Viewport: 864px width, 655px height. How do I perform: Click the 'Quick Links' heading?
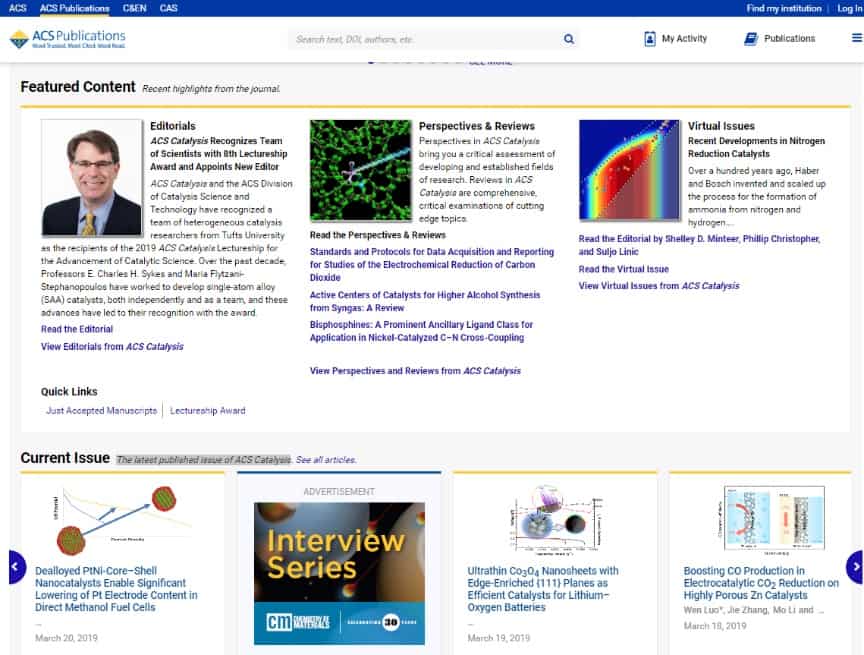tap(69, 392)
